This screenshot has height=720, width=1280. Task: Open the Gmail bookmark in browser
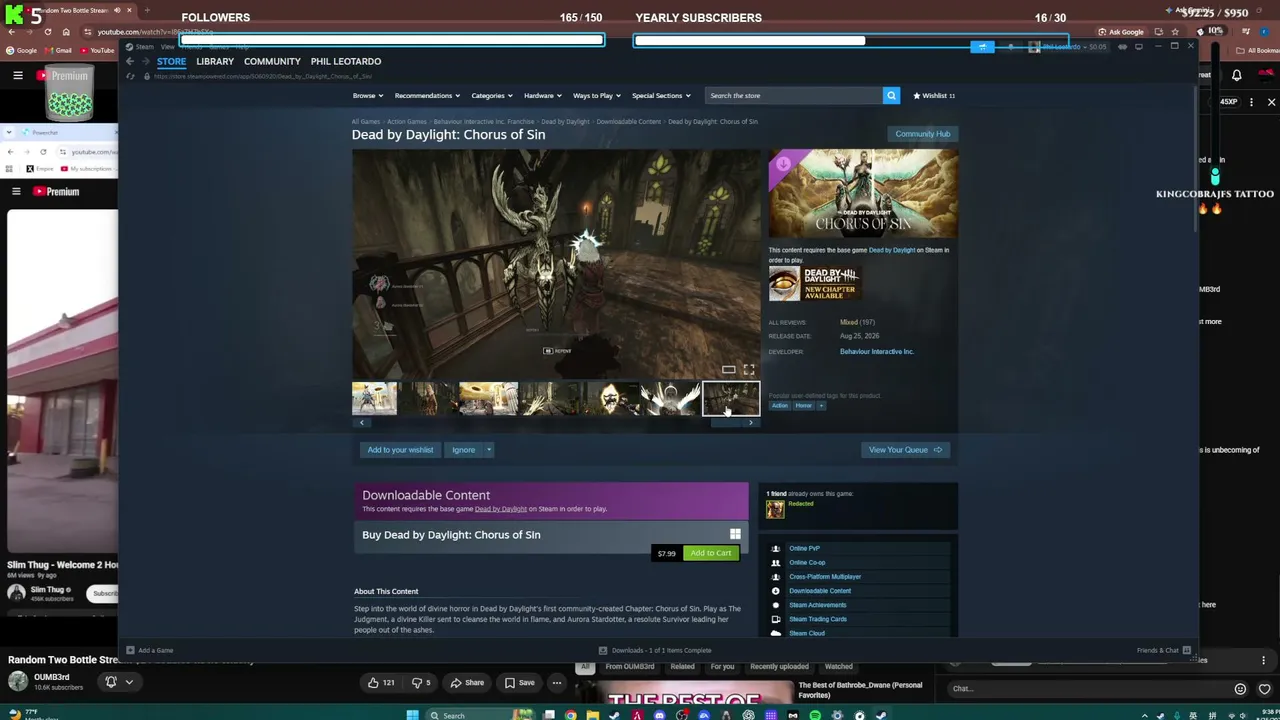coord(59,50)
